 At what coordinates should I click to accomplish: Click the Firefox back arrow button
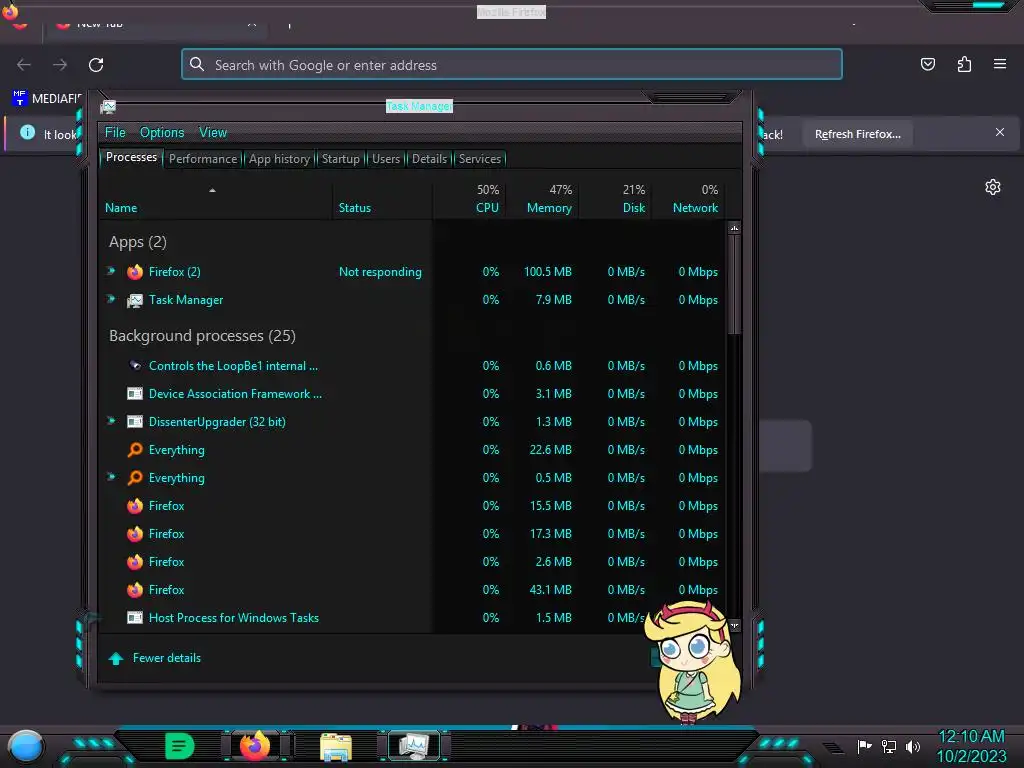tap(24, 65)
